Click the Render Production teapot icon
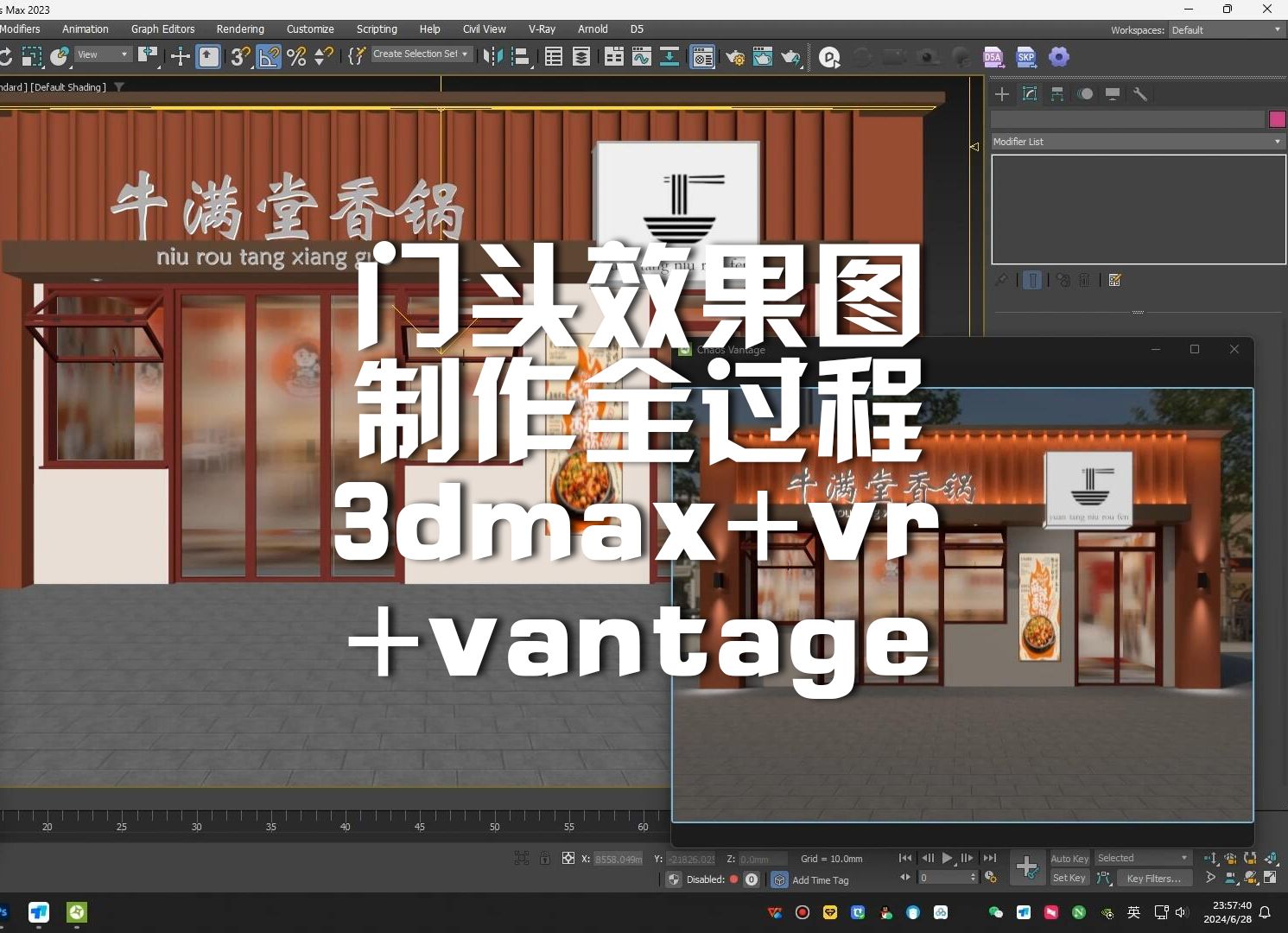The image size is (1288, 933). tap(790, 57)
